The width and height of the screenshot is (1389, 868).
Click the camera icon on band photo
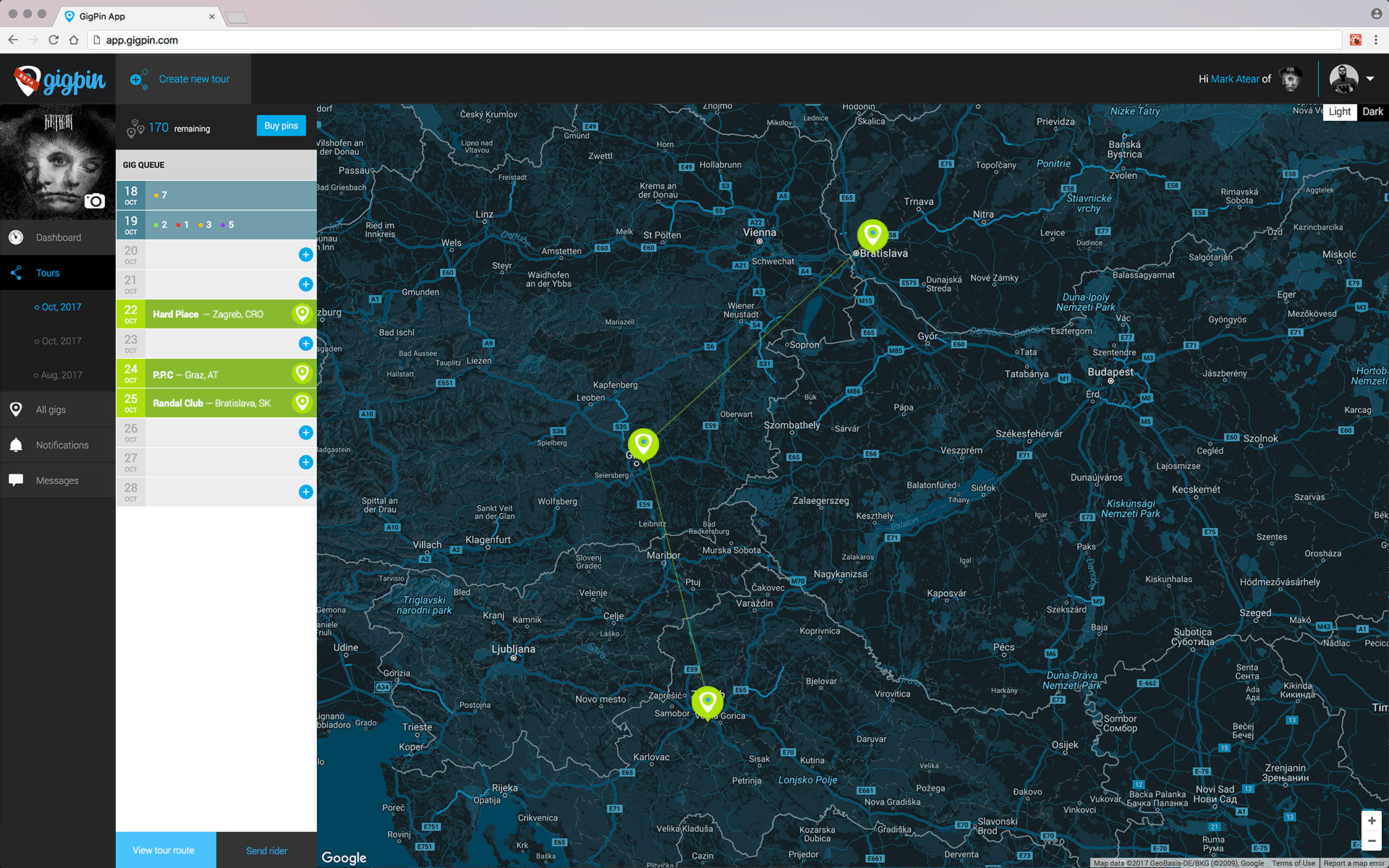tap(94, 201)
